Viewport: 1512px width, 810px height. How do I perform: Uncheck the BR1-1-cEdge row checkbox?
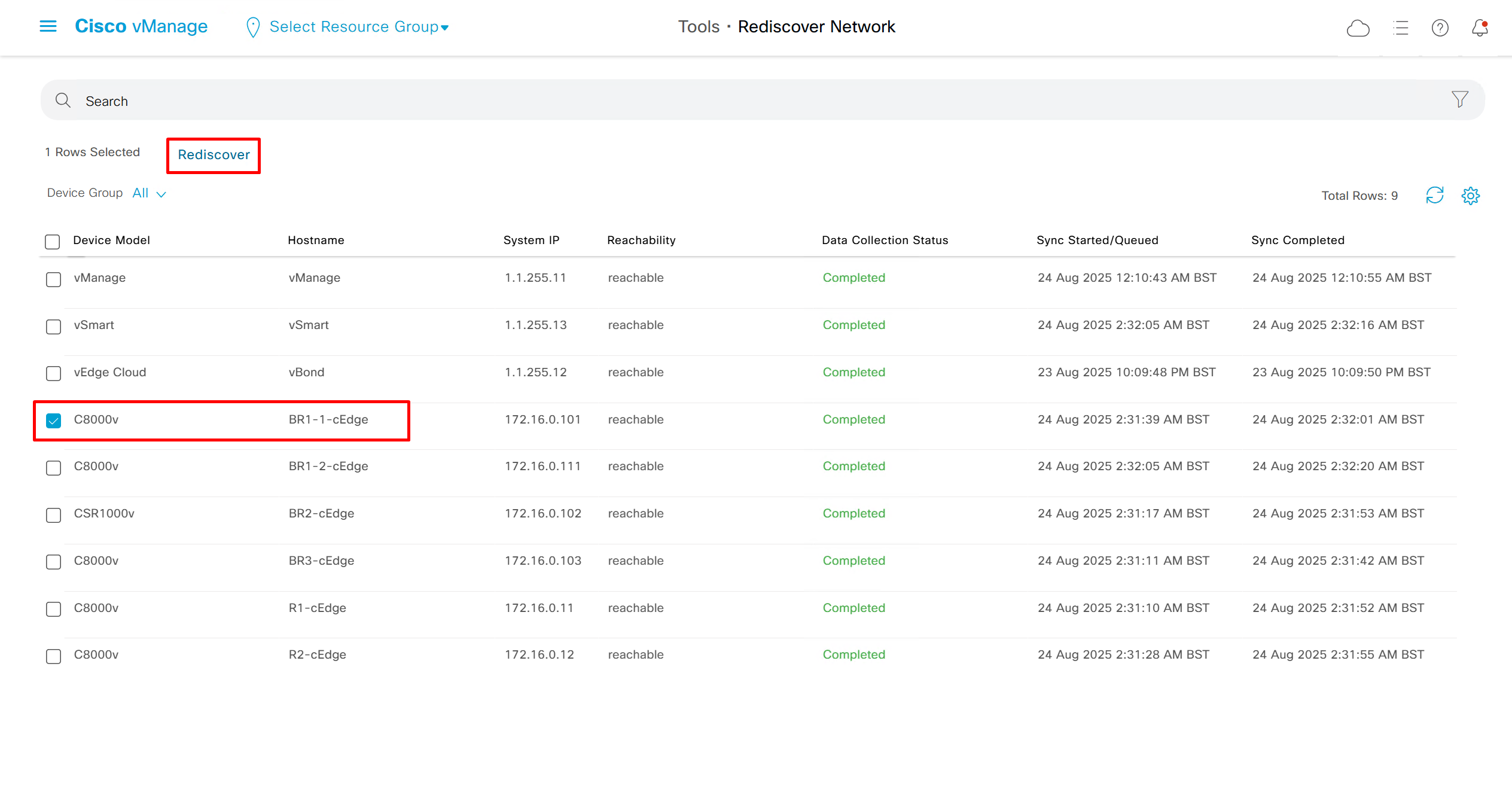(x=53, y=420)
